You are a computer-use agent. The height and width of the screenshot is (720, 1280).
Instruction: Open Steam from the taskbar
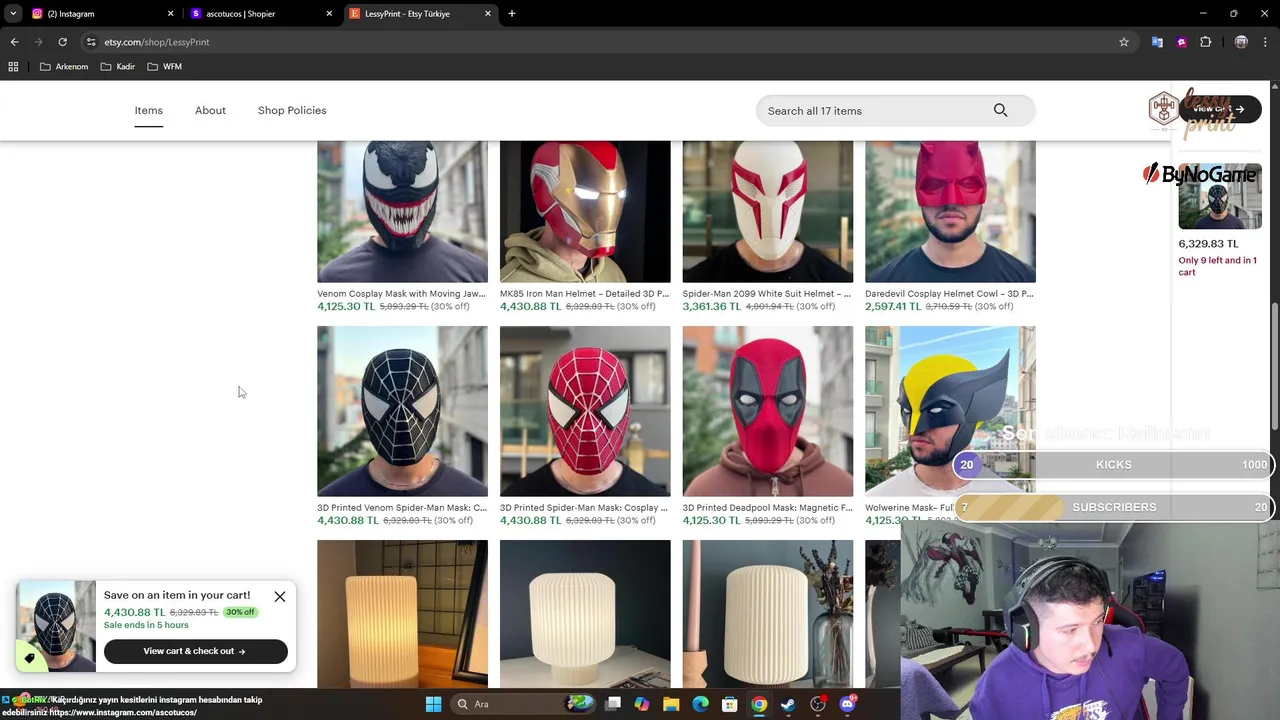pyautogui.click(x=788, y=704)
